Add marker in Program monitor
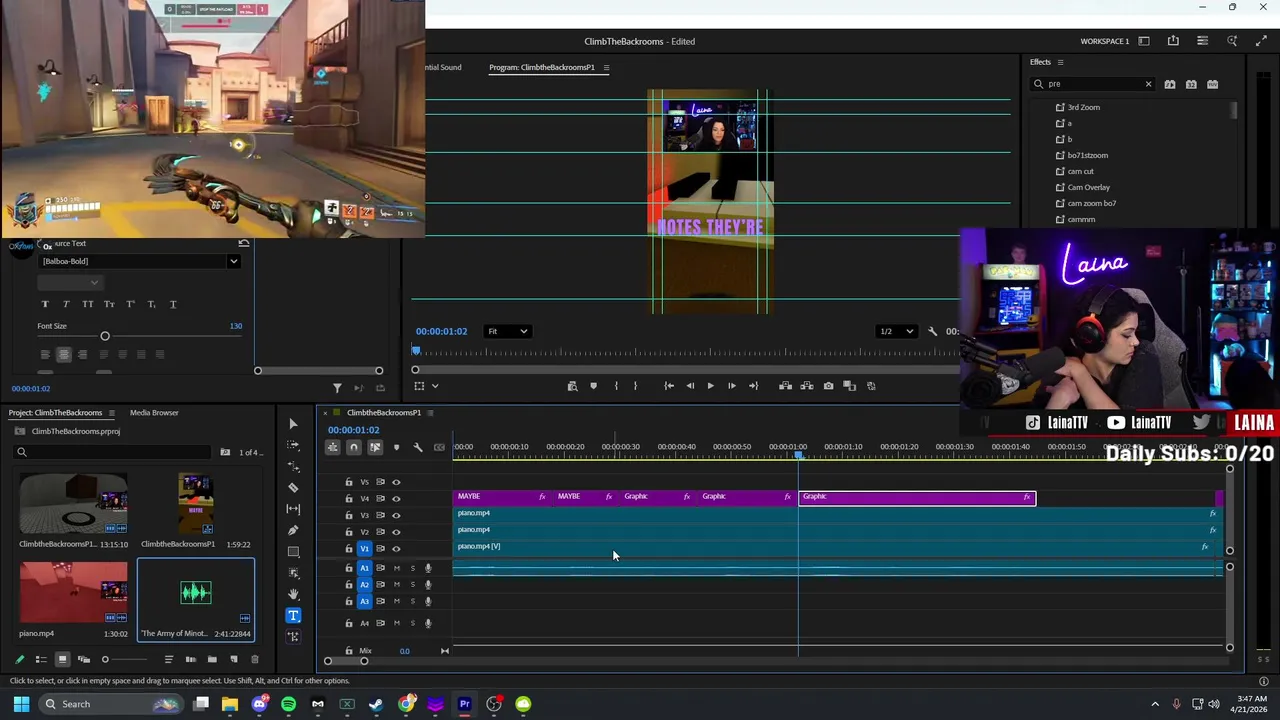The image size is (1280, 720). point(593,386)
